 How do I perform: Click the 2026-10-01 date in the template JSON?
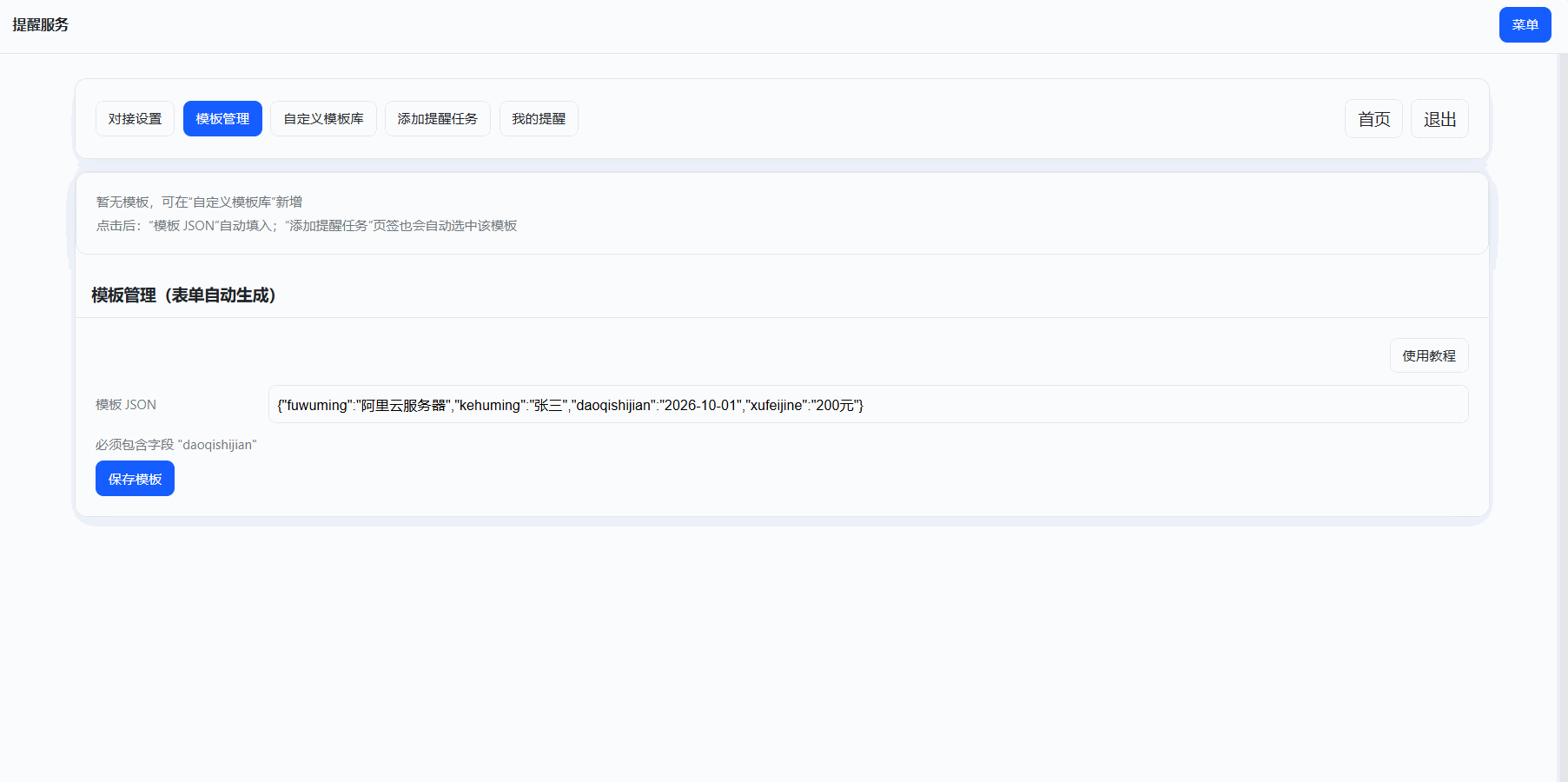click(x=701, y=406)
